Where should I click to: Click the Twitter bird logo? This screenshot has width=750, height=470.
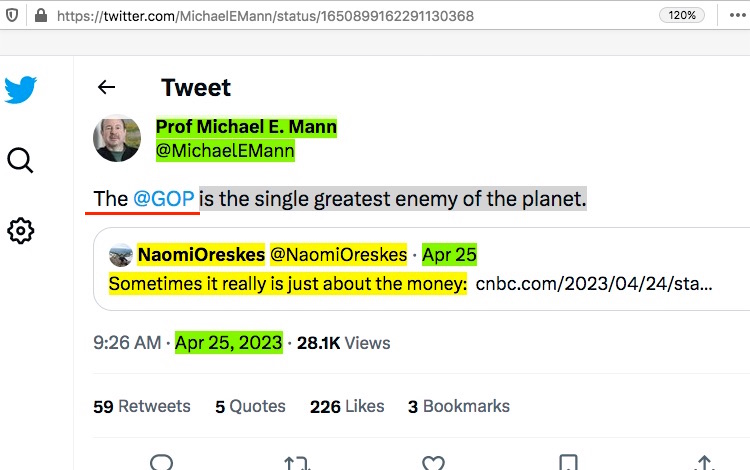(21, 90)
